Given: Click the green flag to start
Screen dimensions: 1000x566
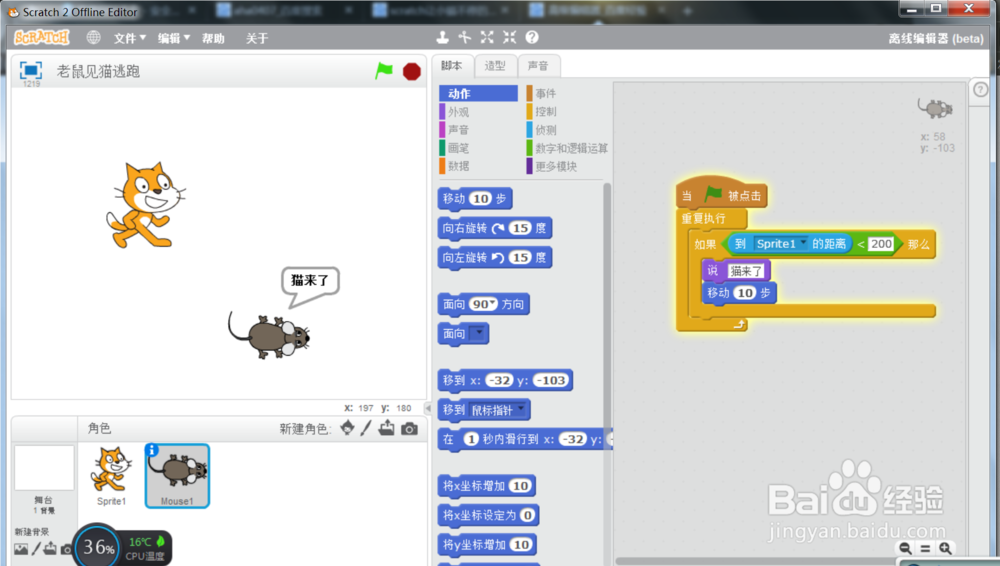Looking at the screenshot, I should pos(384,71).
